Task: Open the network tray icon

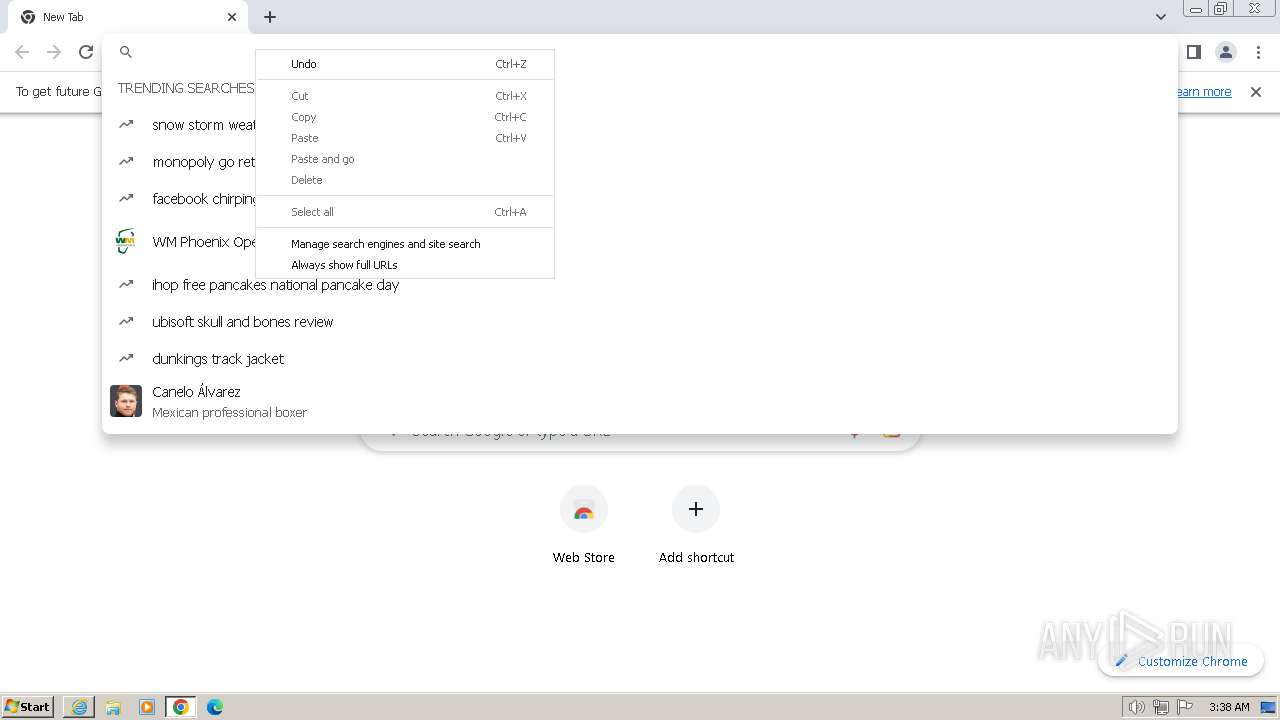Action: pos(1160,707)
